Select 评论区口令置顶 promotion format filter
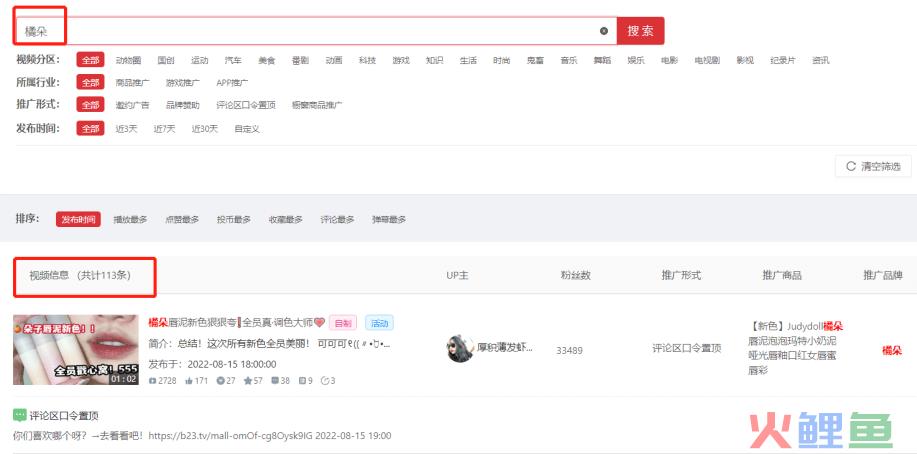This screenshot has width=917, height=454. click(x=246, y=105)
